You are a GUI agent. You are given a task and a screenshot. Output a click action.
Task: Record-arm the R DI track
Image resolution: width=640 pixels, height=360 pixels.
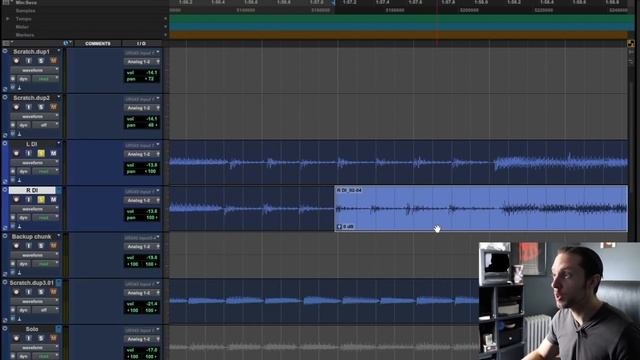(x=16, y=200)
